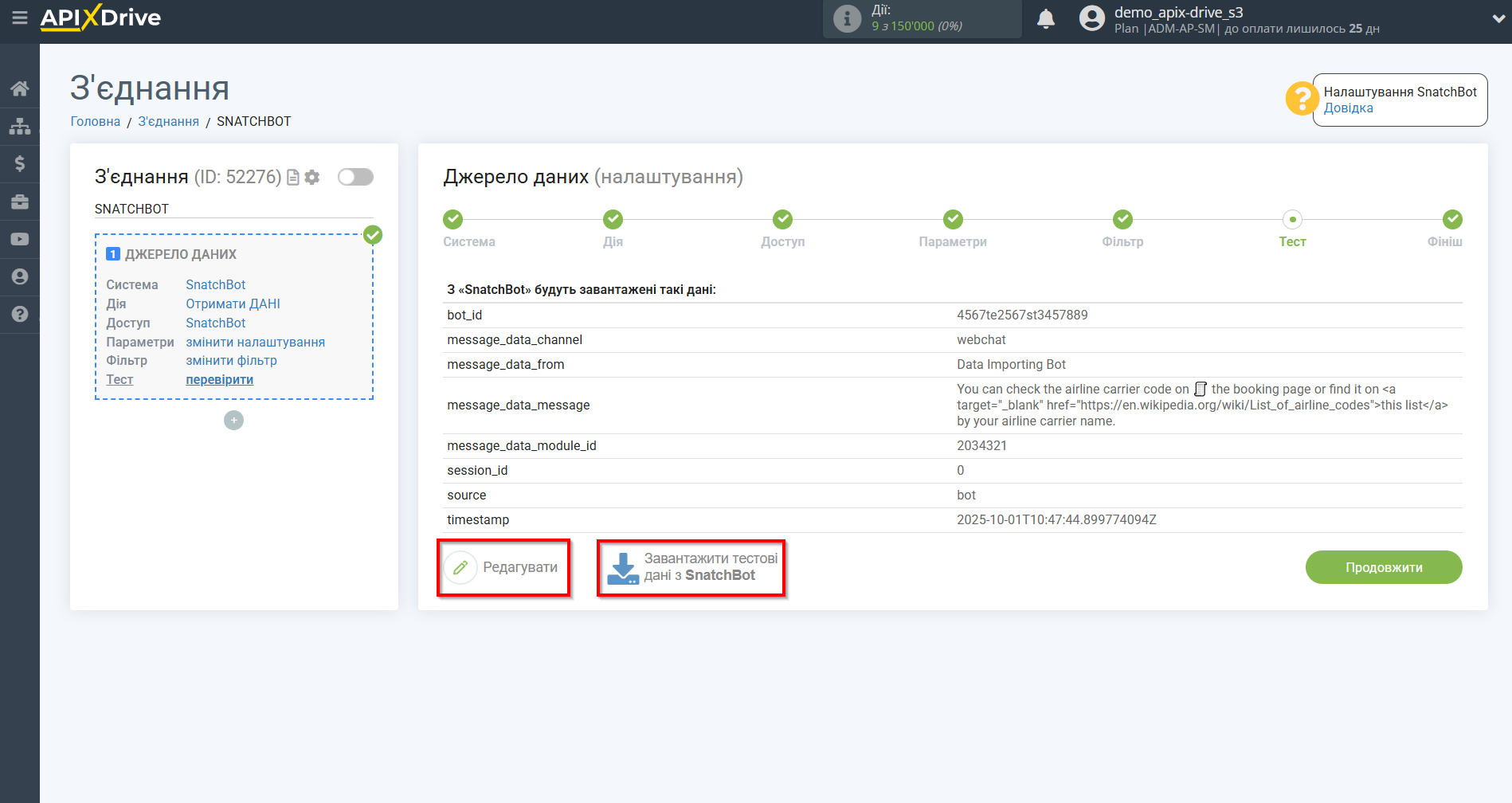Open connection settings gear icon

[x=312, y=178]
